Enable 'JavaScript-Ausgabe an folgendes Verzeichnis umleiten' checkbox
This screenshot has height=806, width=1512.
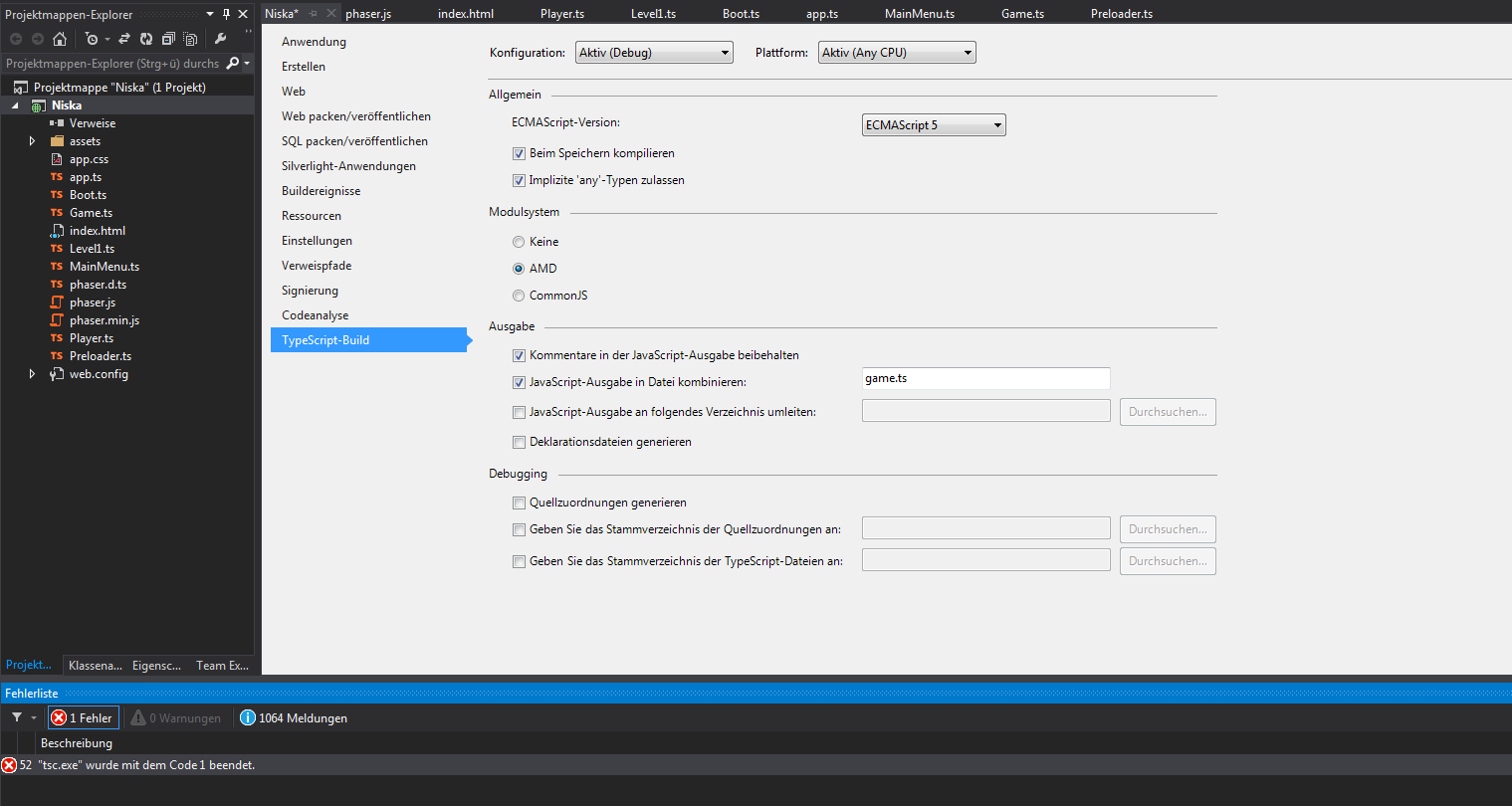coord(519,412)
